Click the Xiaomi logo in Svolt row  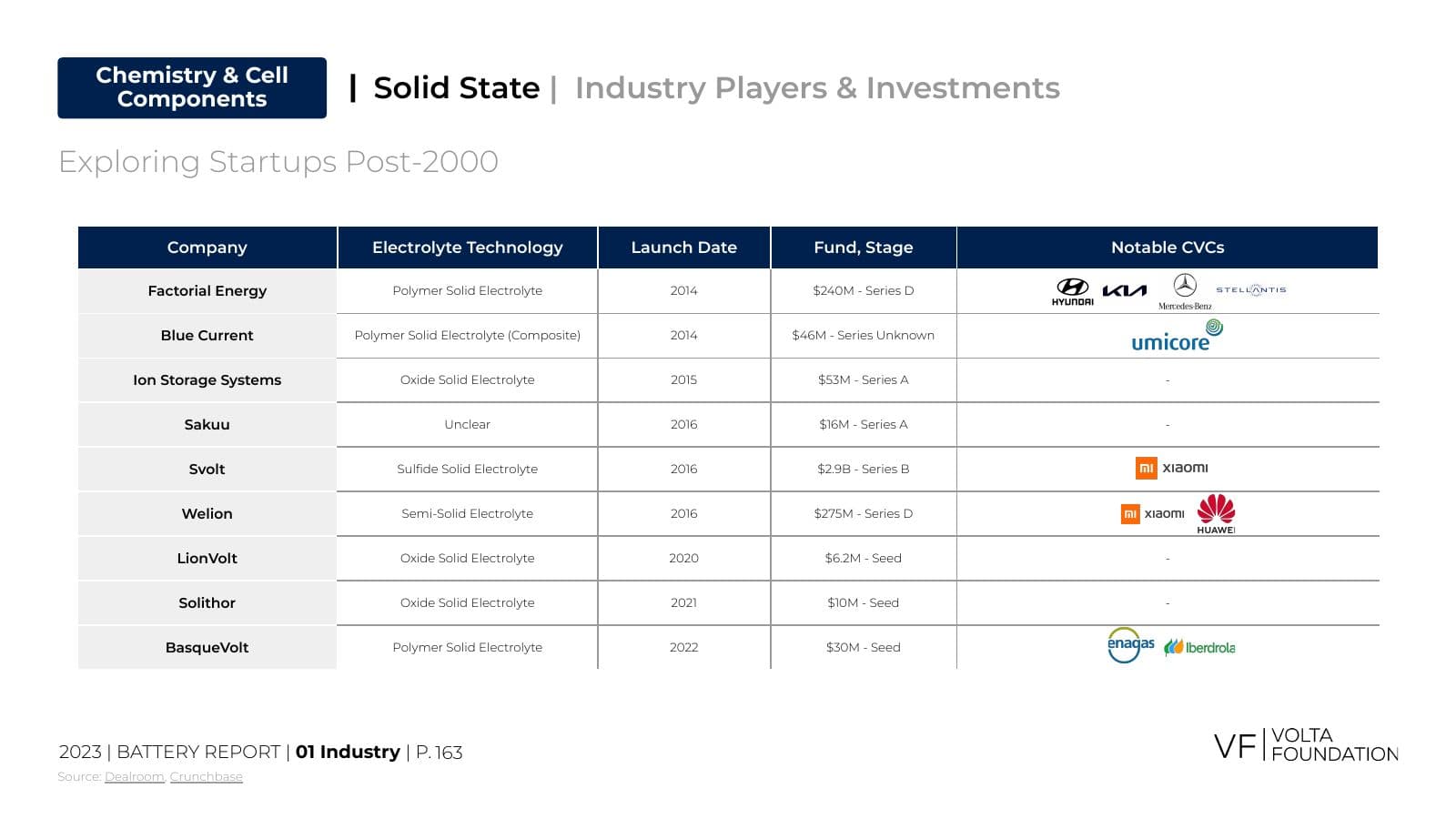pyautogui.click(x=1172, y=468)
